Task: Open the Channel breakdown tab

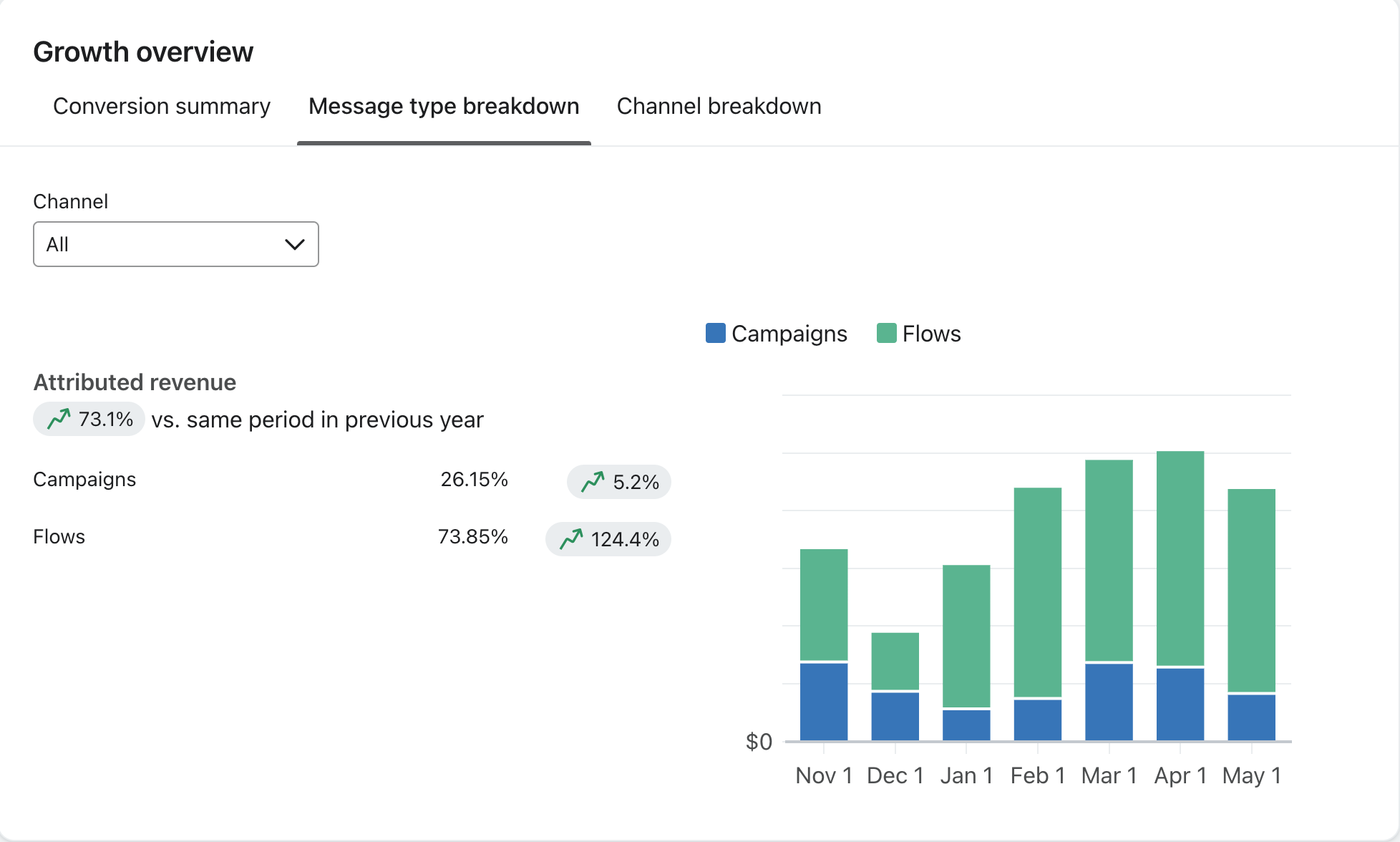Action: 719,106
